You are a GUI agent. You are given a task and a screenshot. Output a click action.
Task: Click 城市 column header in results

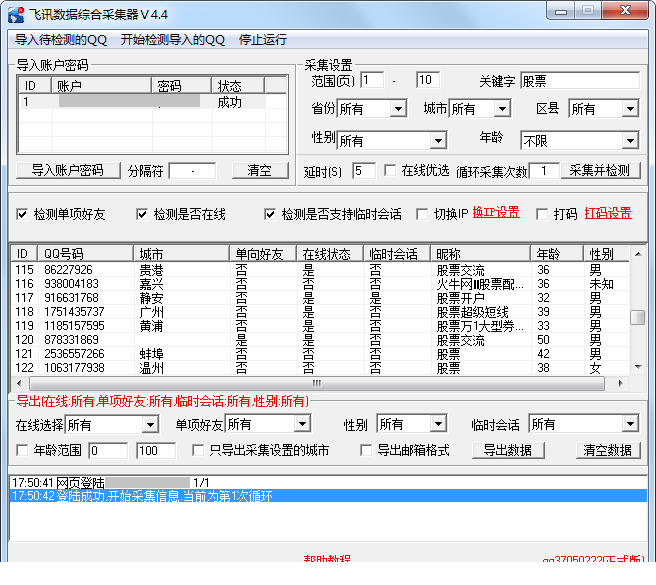182,254
